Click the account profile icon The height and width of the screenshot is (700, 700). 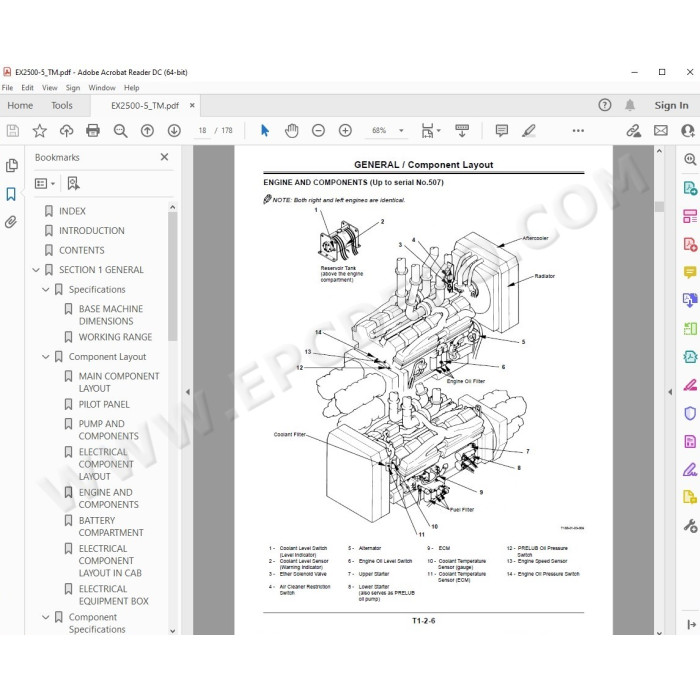coord(688,131)
